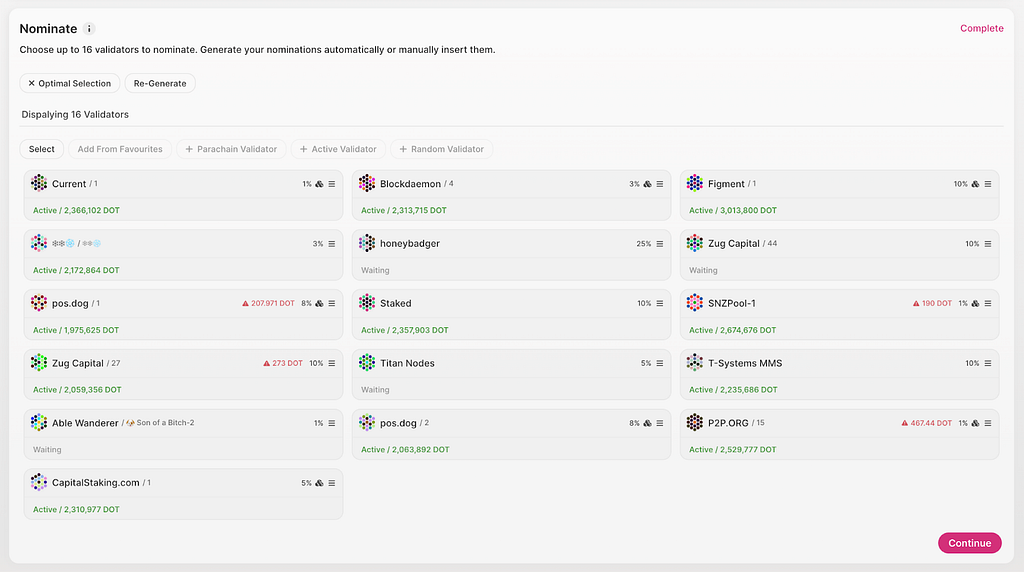This screenshot has height=572, width=1024.
Task: Open the menu icon on Able Wanderer card
Action: click(x=332, y=423)
